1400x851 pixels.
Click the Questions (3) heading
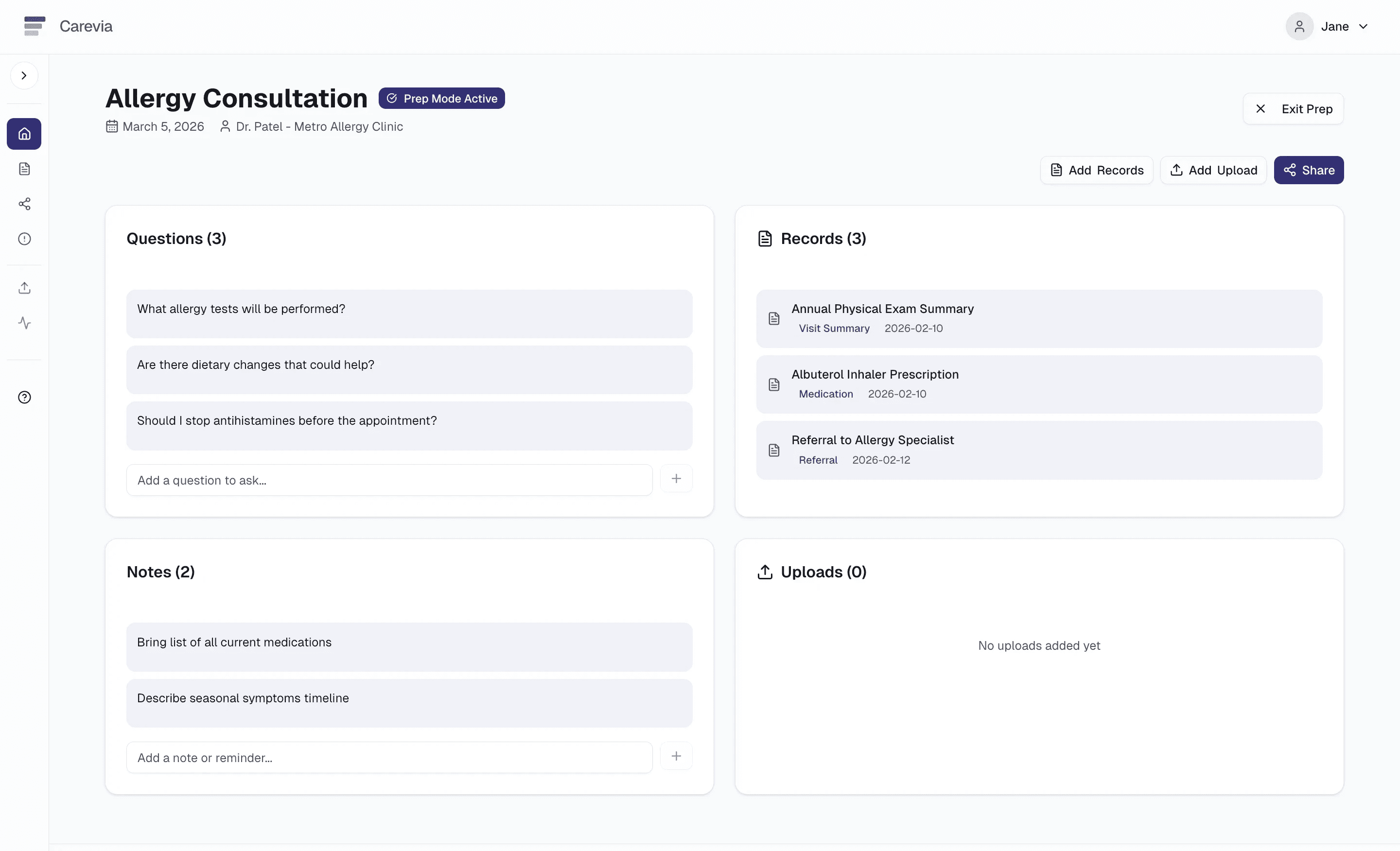(176, 239)
